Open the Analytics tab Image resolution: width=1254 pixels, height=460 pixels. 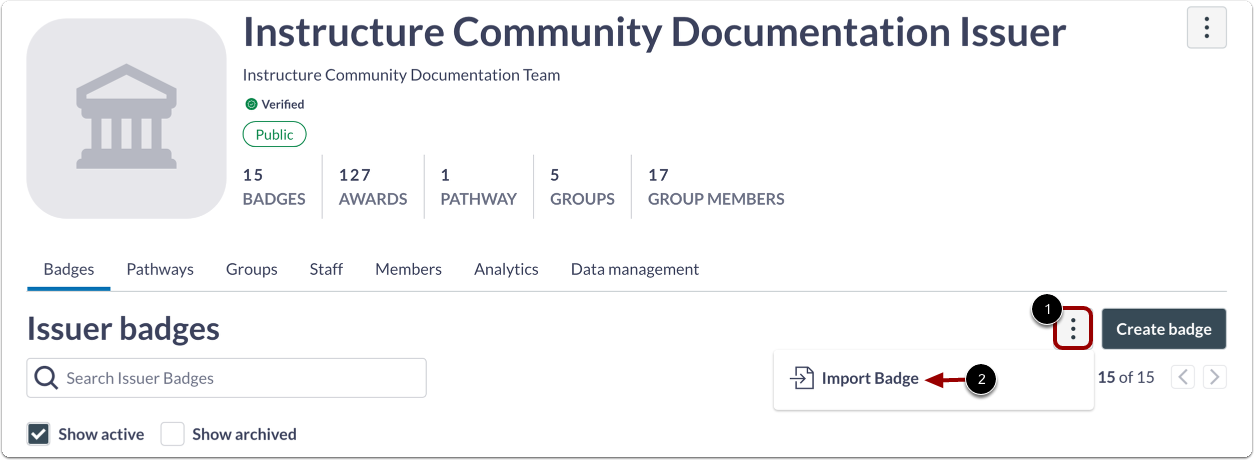(x=506, y=269)
